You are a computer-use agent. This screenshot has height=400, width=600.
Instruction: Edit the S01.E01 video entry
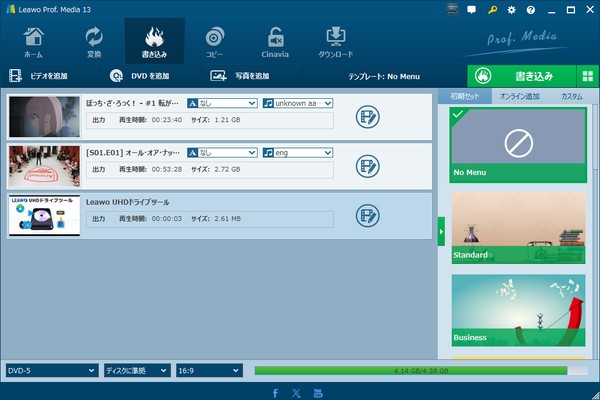(x=367, y=166)
